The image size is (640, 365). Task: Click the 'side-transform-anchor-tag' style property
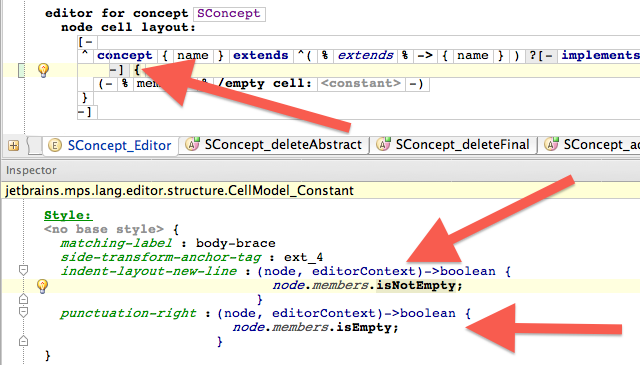pos(161,258)
